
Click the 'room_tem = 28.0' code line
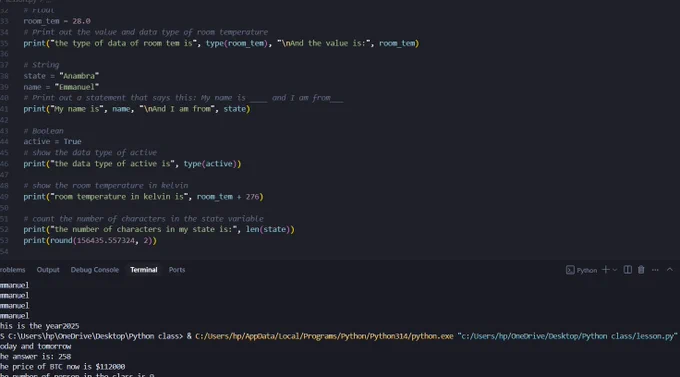pos(57,21)
